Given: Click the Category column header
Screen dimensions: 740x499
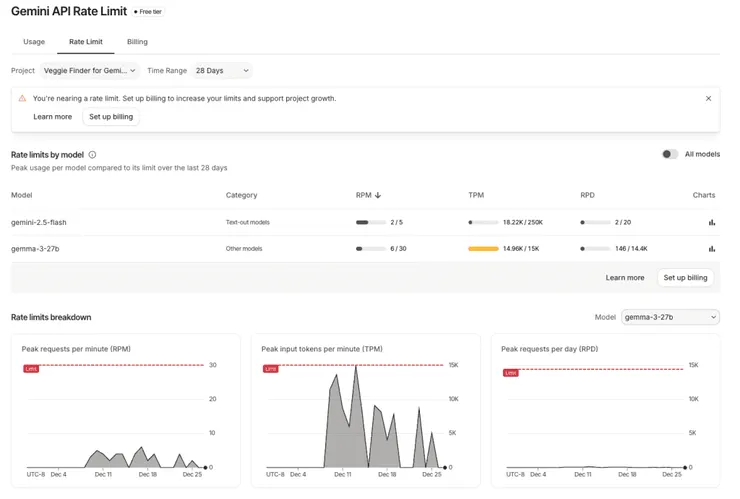Looking at the screenshot, I should click(241, 195).
